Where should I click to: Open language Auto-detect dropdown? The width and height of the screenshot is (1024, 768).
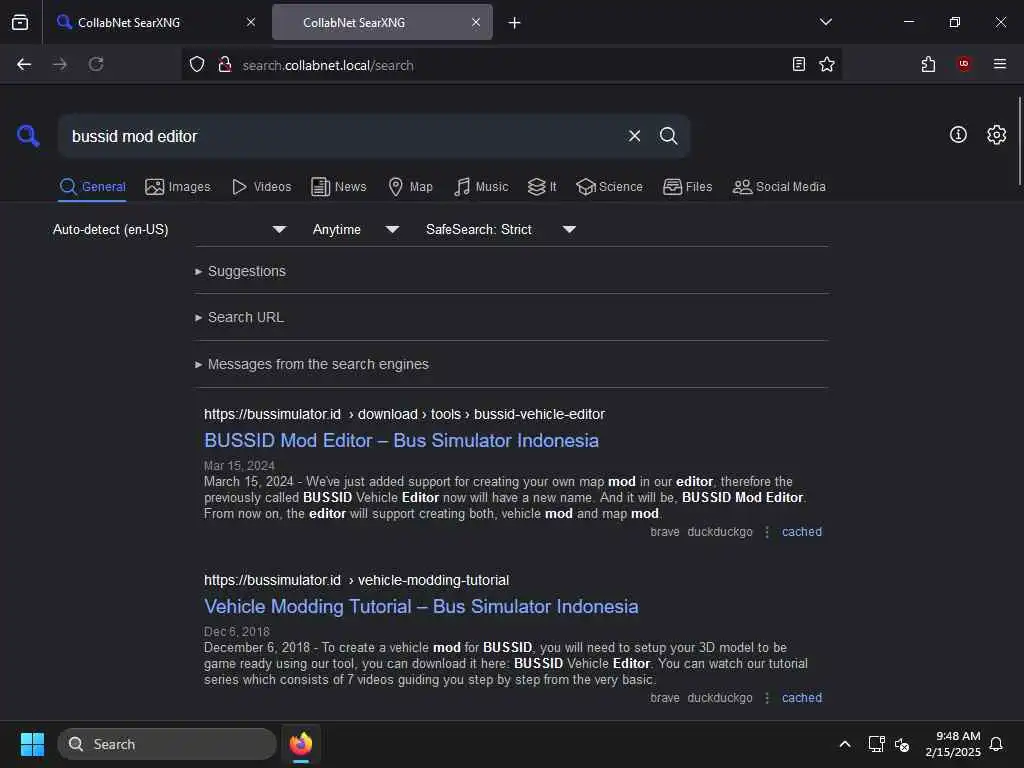point(169,229)
